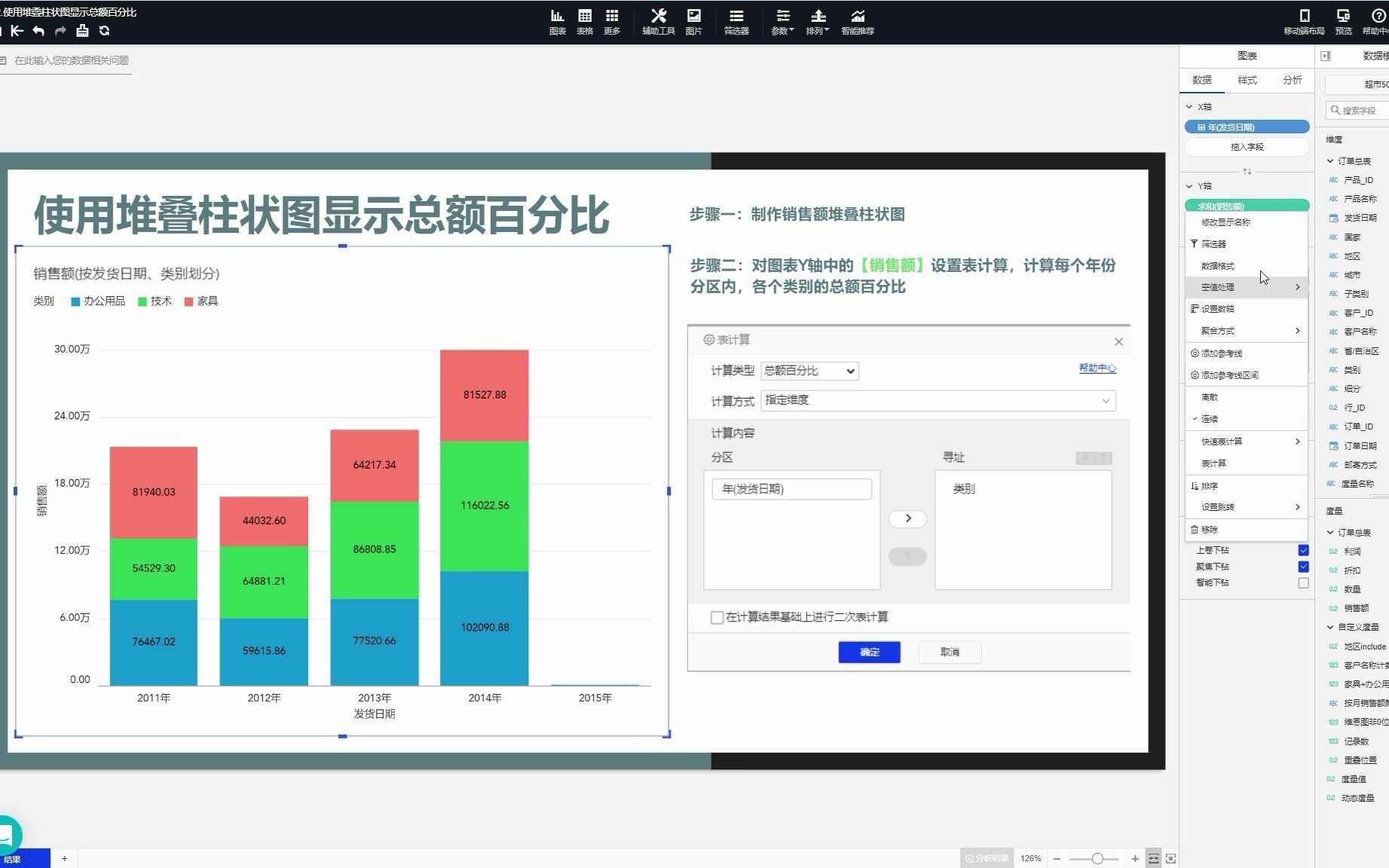
Task: Open the 图表 chart tool in the toolbar
Action: click(557, 21)
